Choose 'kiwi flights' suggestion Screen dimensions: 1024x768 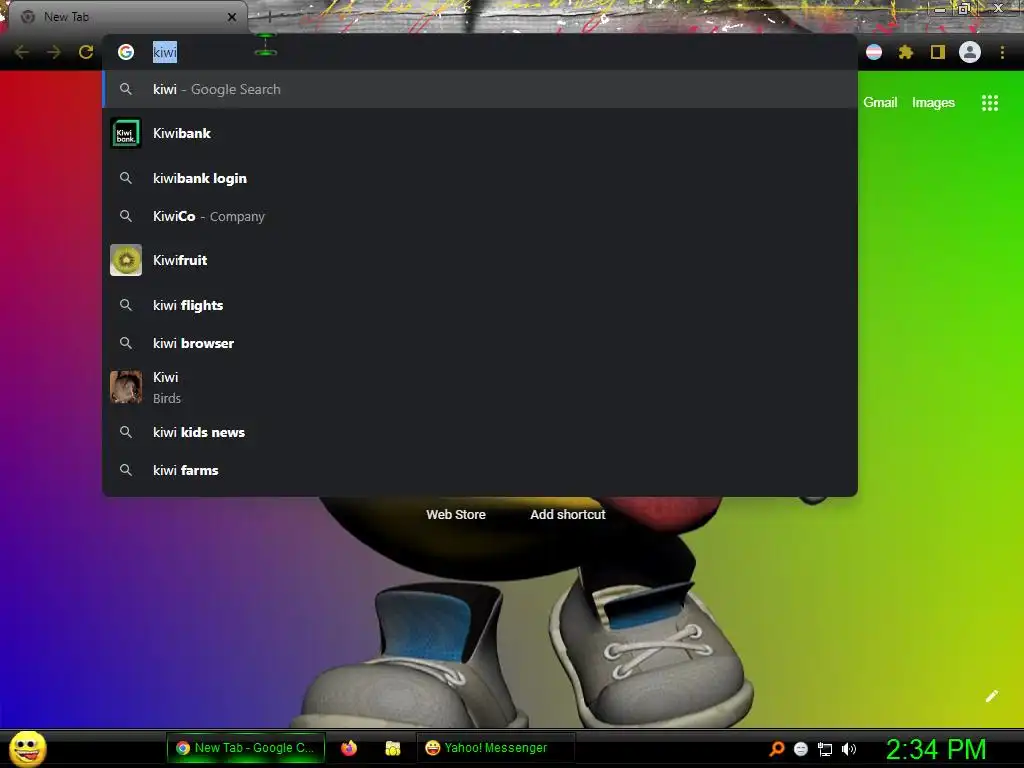tap(479, 305)
